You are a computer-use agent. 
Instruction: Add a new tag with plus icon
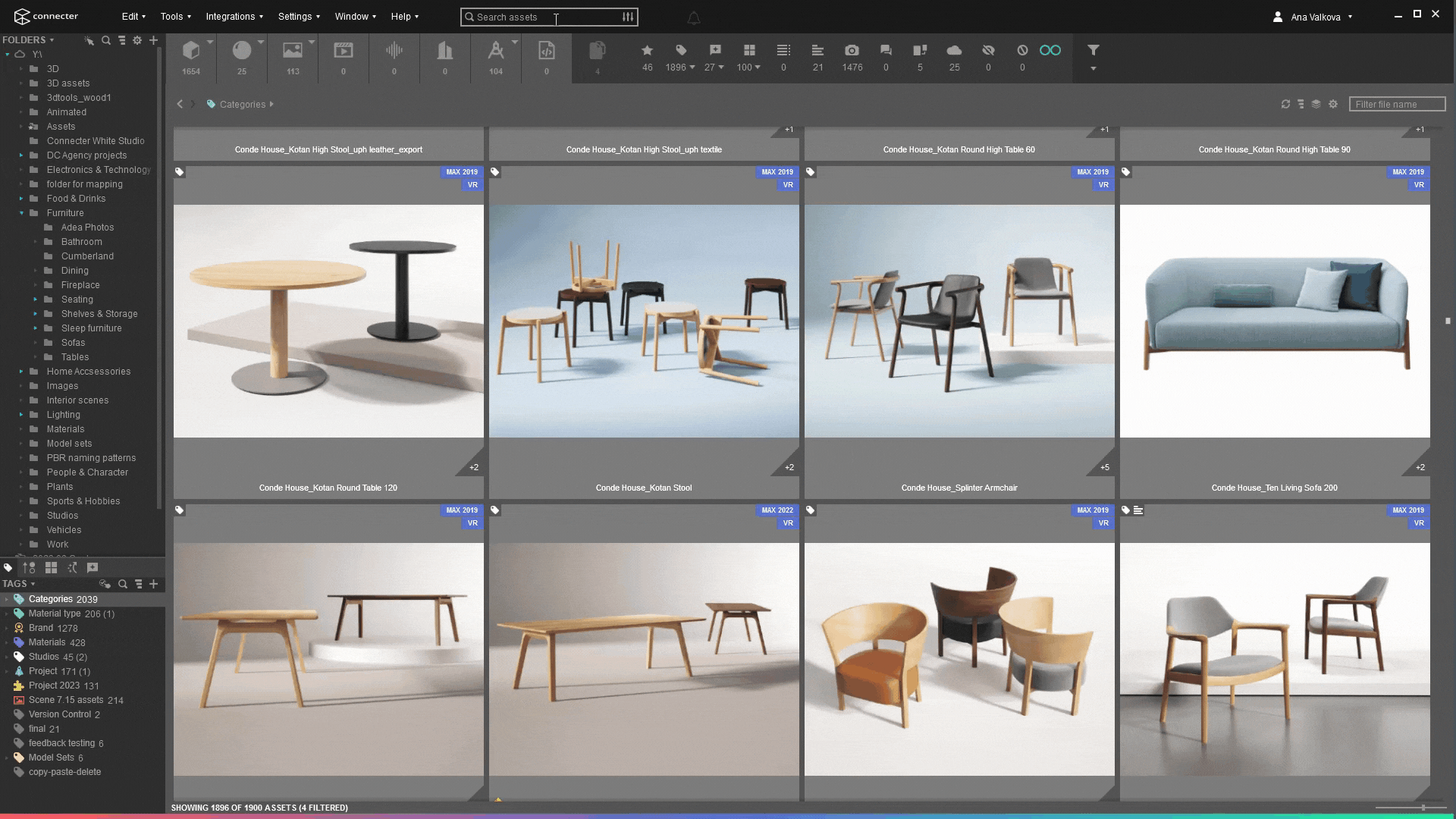(x=153, y=584)
